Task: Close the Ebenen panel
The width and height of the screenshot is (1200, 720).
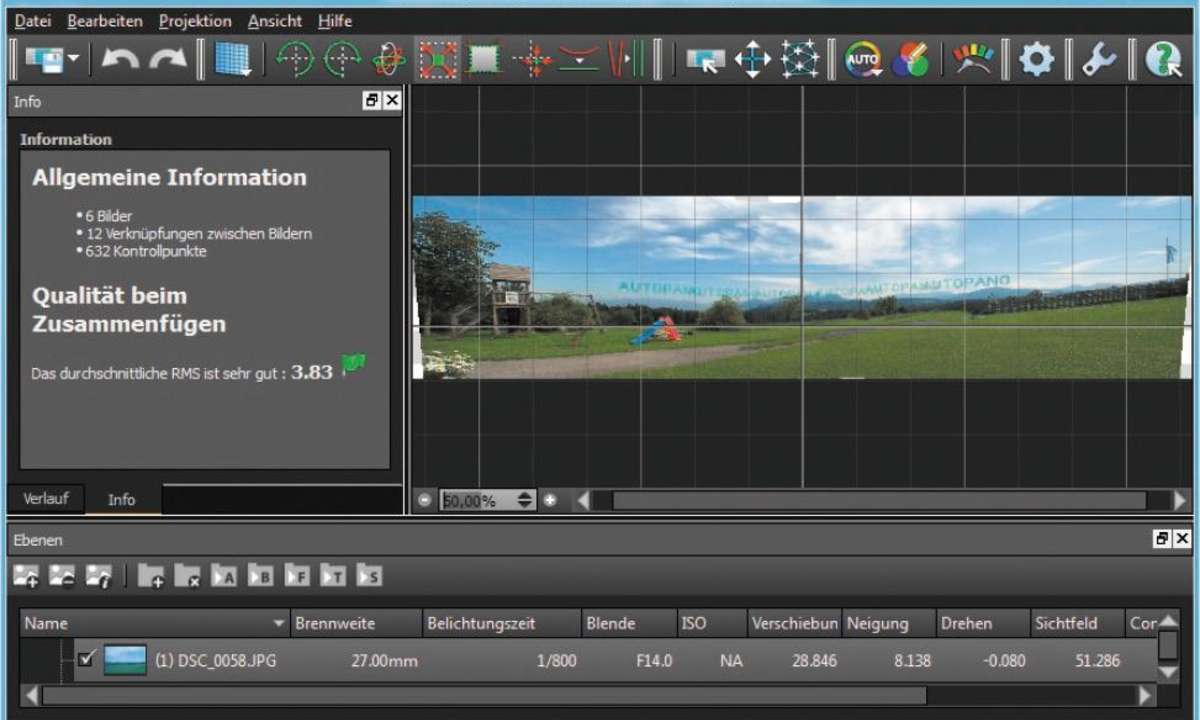Action: pos(1183,539)
